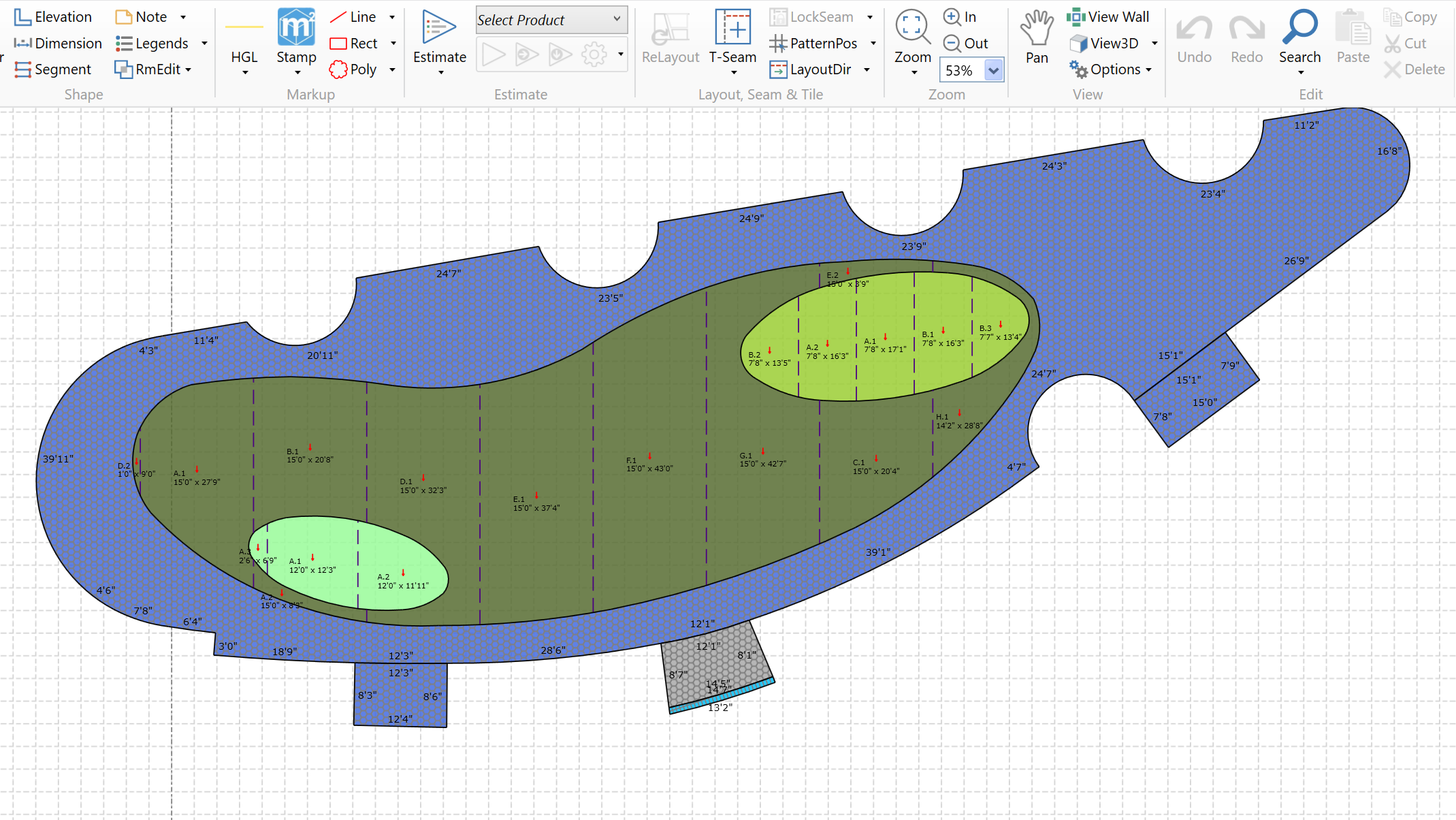The image size is (1456, 820).
Task: Activate the Pan hand tool
Action: tap(1037, 37)
